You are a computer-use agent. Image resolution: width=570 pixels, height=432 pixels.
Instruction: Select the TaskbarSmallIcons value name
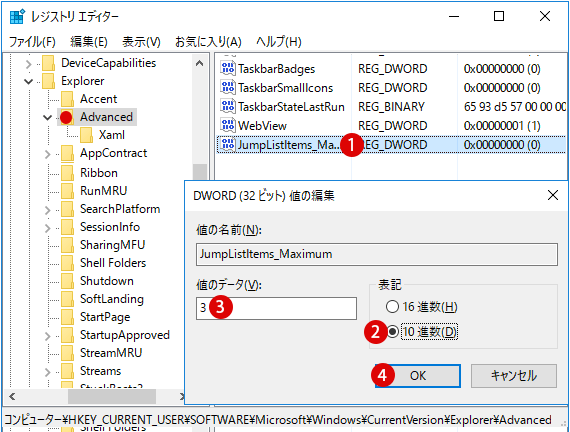point(285,88)
